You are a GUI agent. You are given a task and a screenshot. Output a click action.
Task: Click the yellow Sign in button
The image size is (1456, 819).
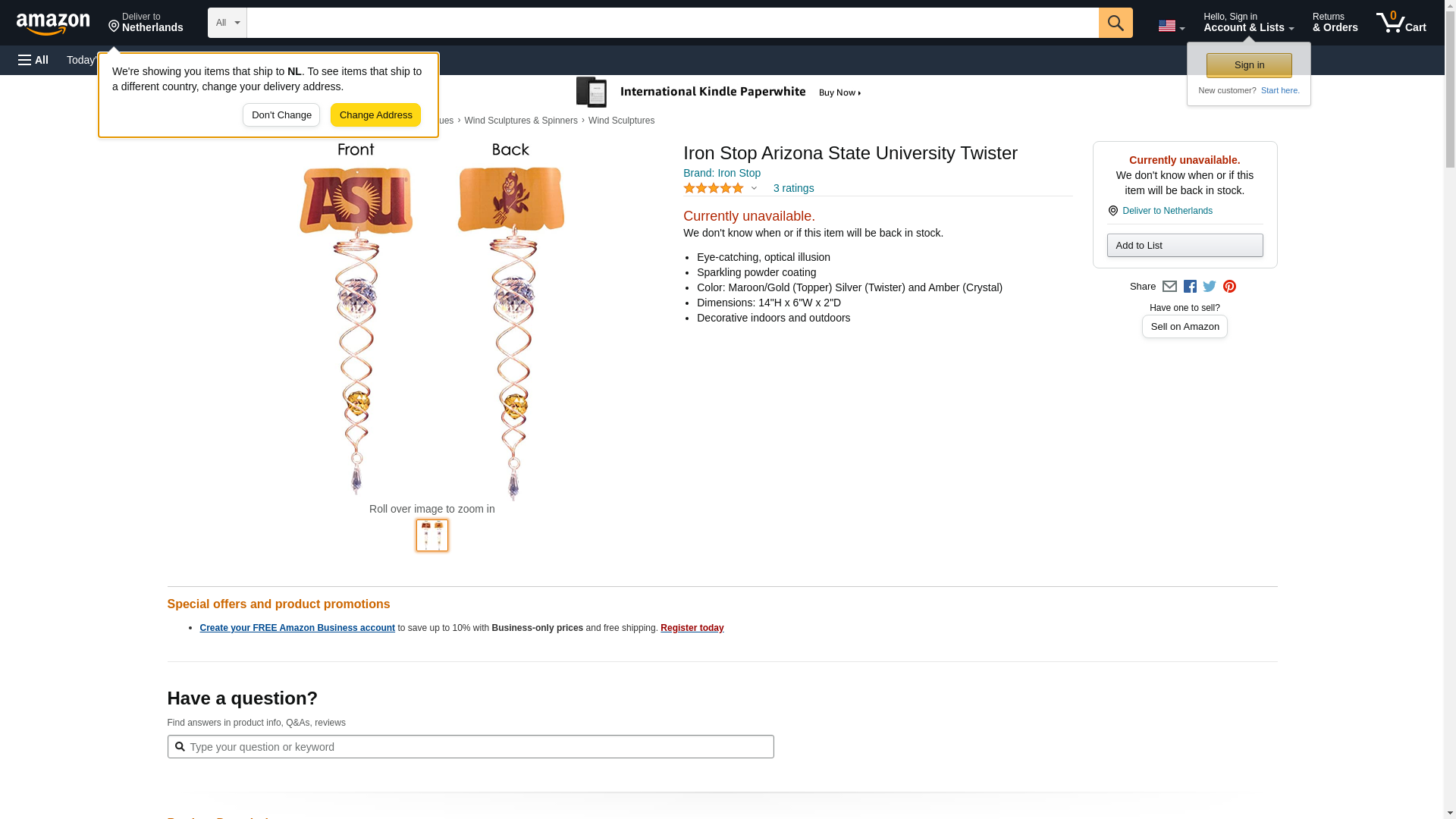click(1248, 65)
